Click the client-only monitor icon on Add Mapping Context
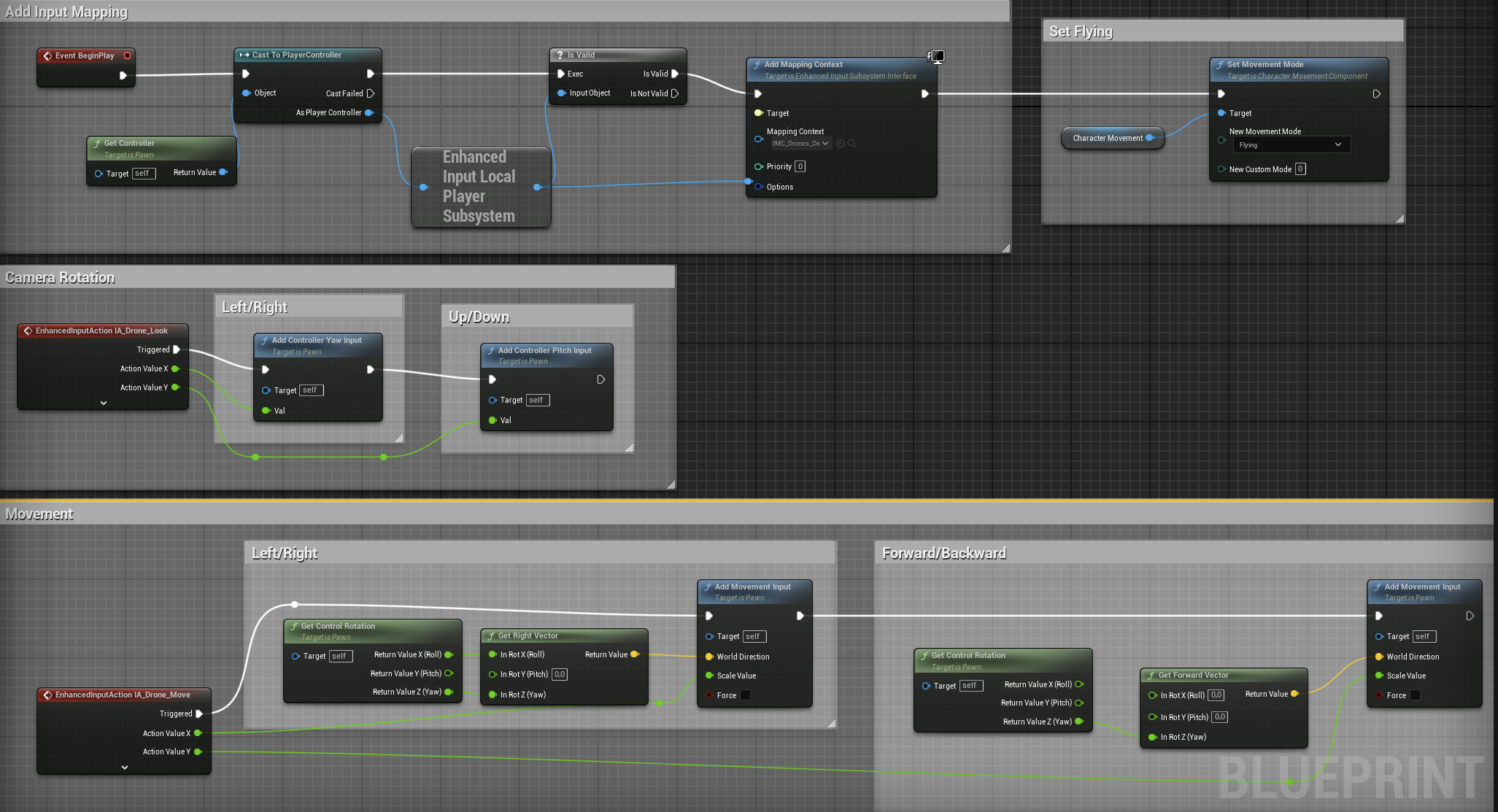This screenshot has height=812, width=1498. pos(936,56)
